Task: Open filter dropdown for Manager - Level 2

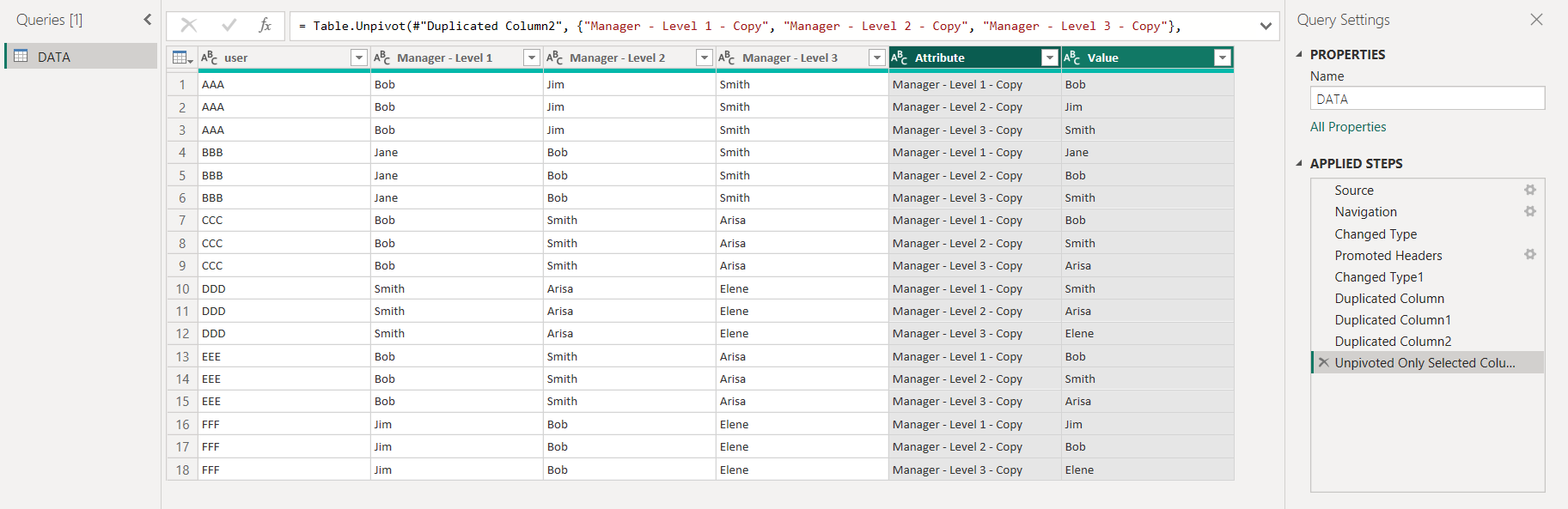Action: (x=705, y=58)
